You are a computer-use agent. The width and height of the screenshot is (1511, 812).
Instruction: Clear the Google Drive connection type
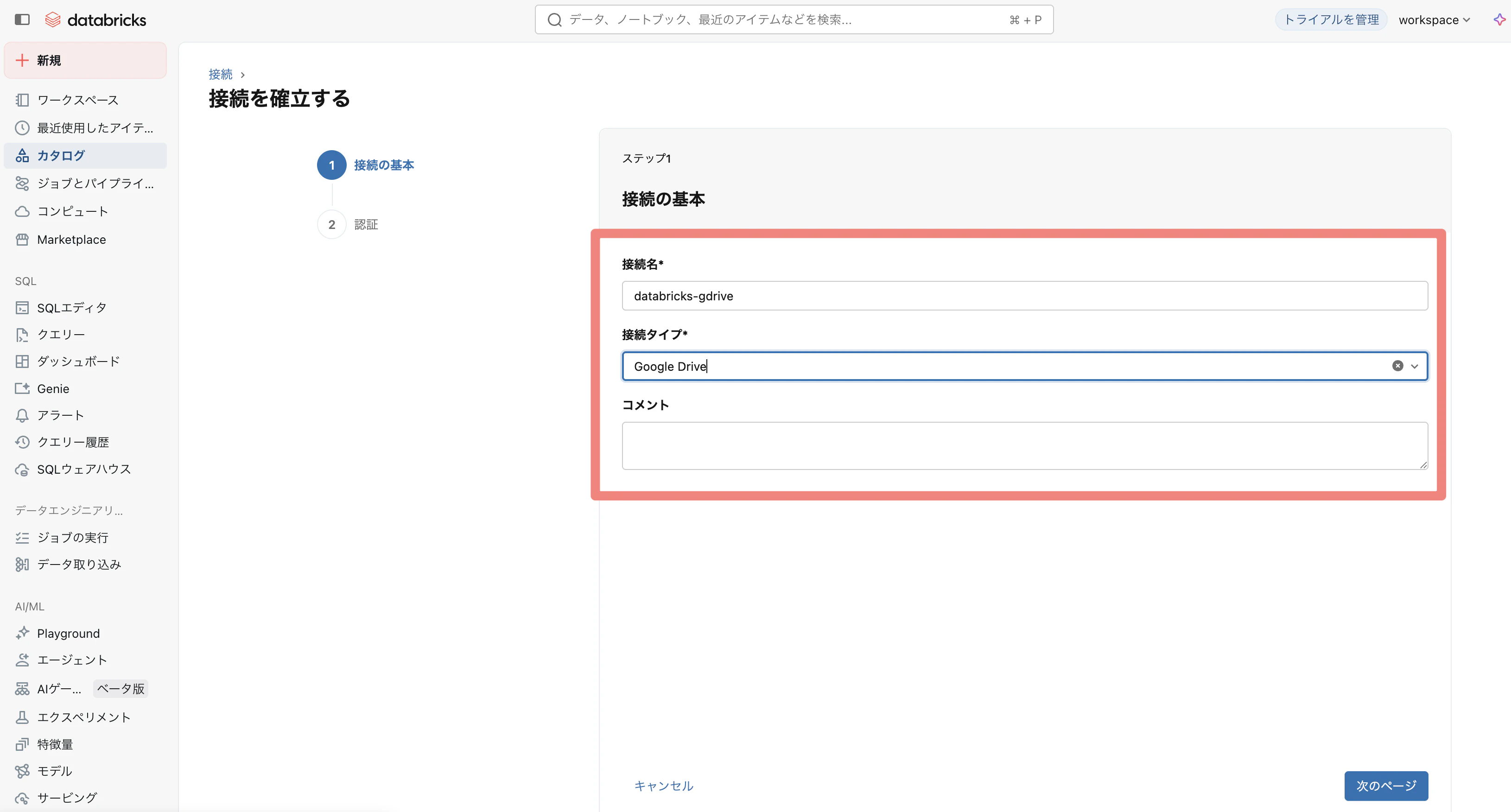pyautogui.click(x=1398, y=366)
